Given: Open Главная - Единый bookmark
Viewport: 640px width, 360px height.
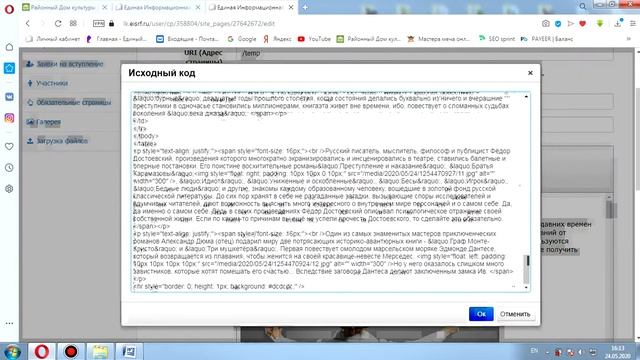Looking at the screenshot, I should pyautogui.click(x=116, y=39).
